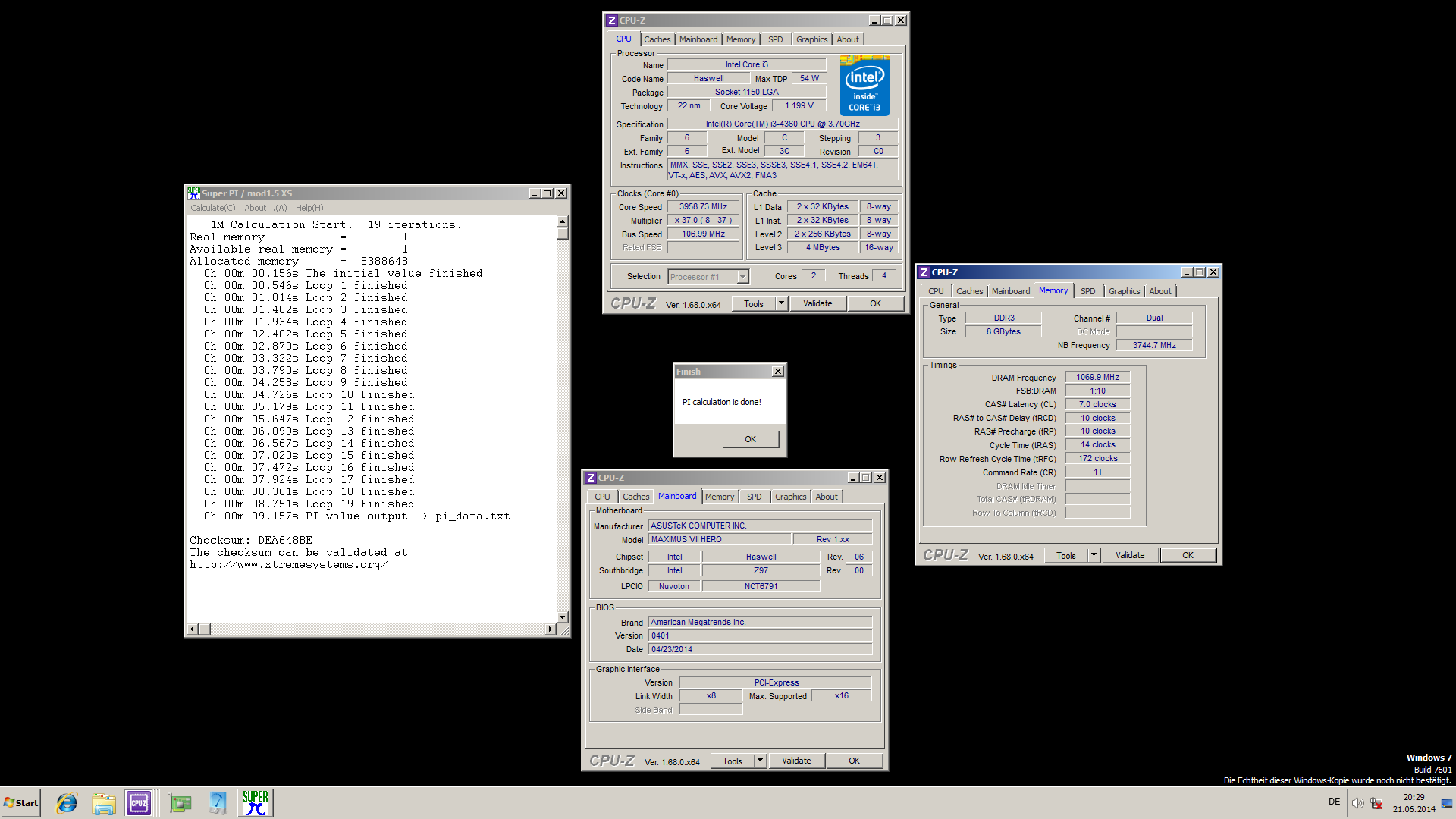The width and height of the screenshot is (1456, 819).
Task: Open Graphics tab in CPU window
Action: point(811,39)
